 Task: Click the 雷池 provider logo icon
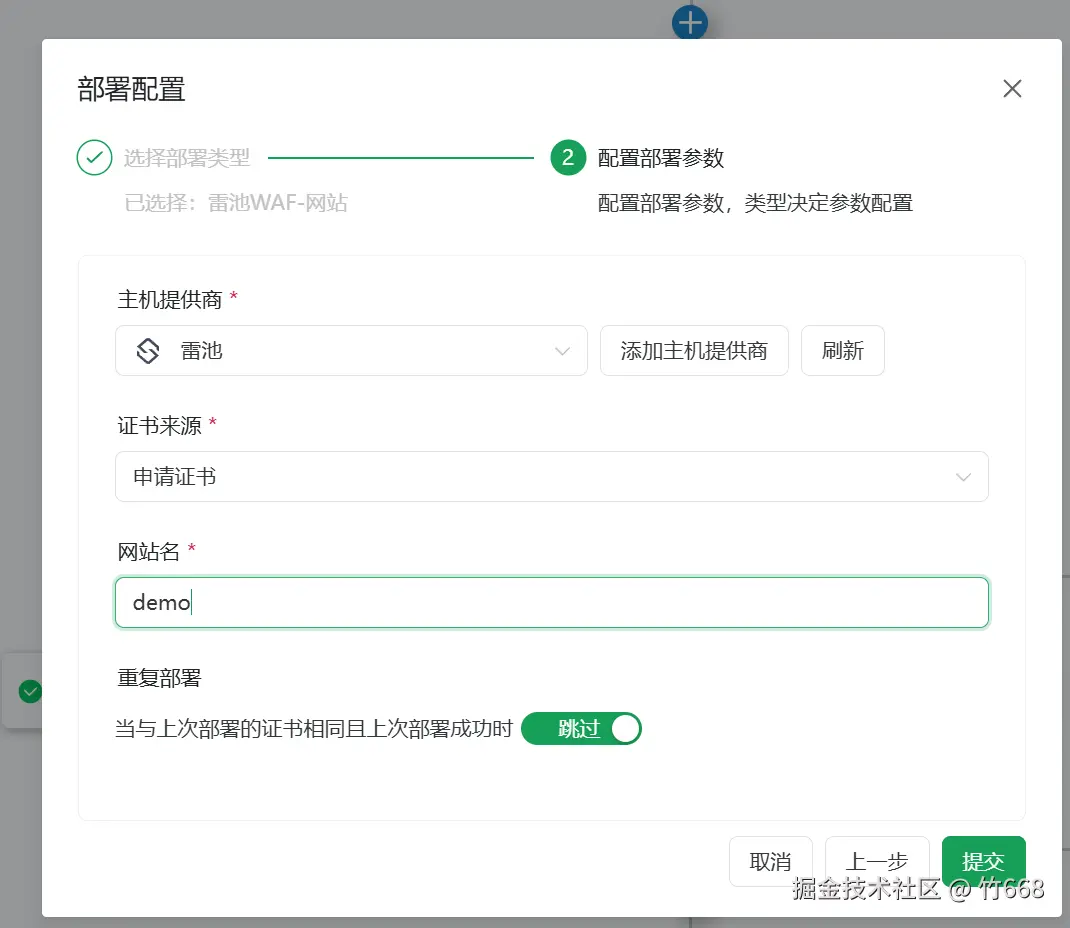point(148,351)
